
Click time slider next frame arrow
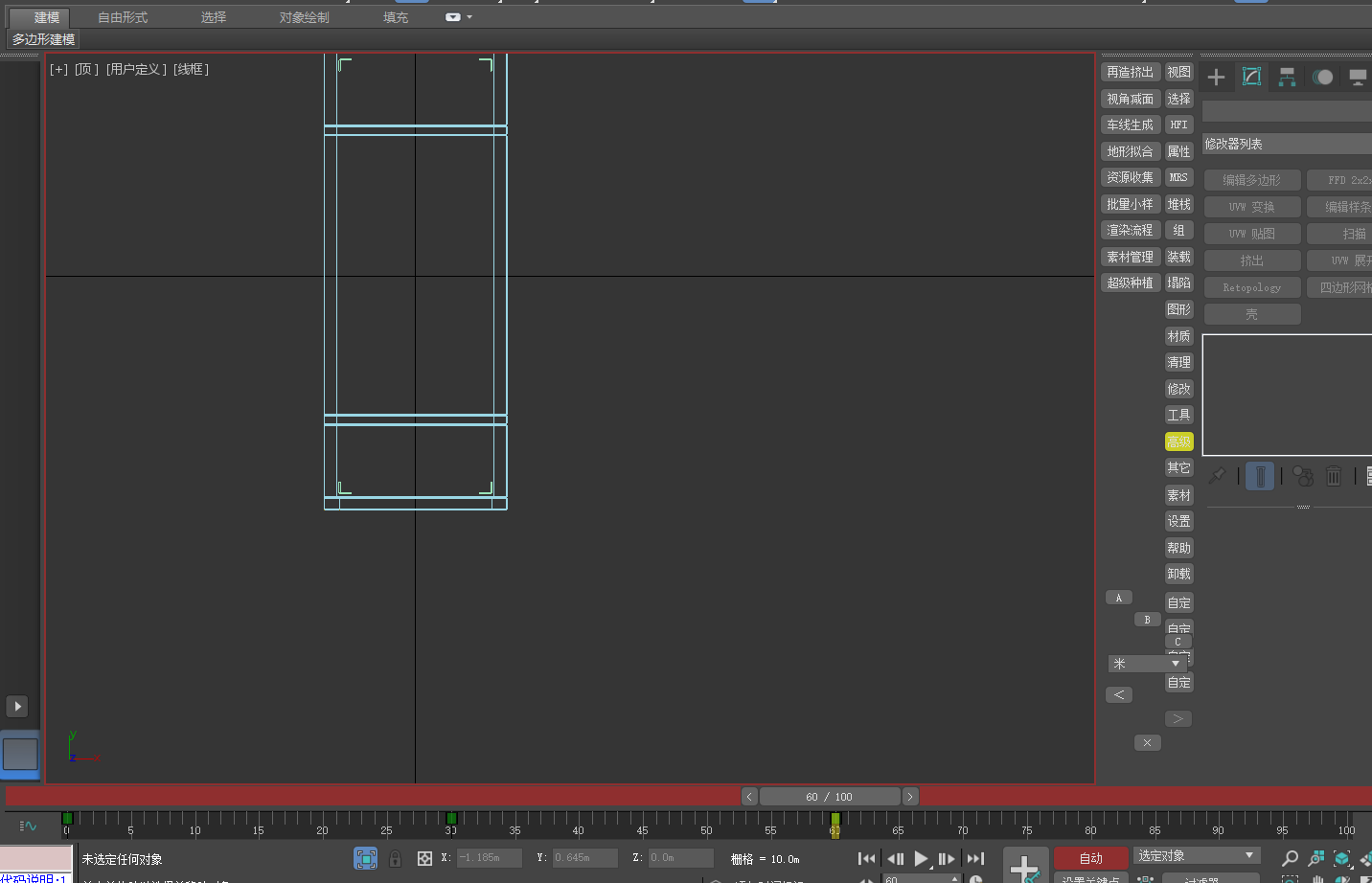[x=910, y=797]
